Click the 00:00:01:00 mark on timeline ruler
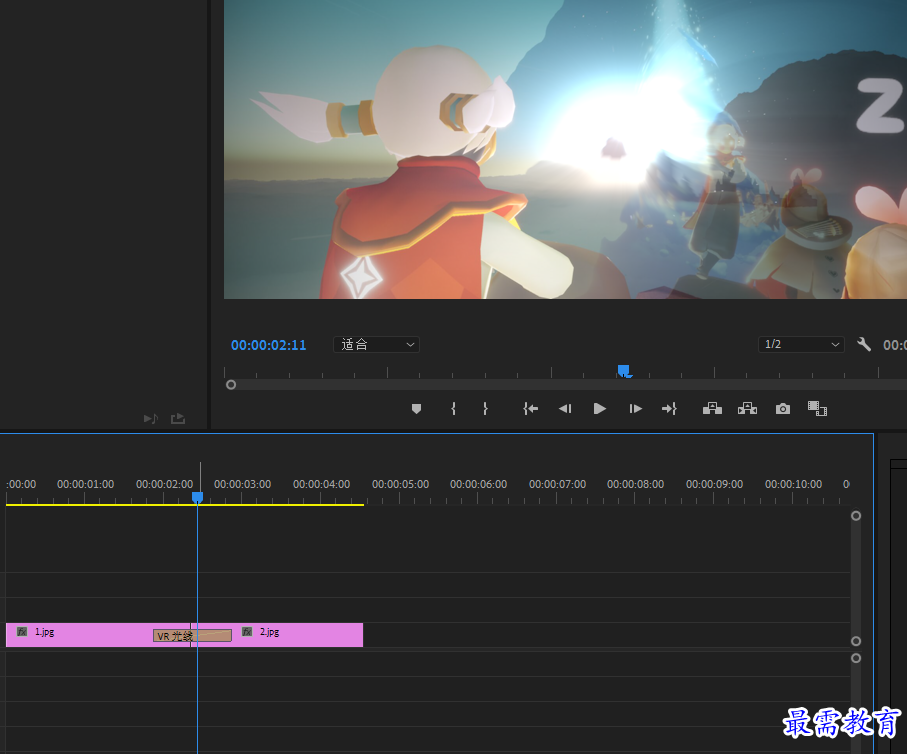Image resolution: width=907 pixels, height=754 pixels. [86, 484]
